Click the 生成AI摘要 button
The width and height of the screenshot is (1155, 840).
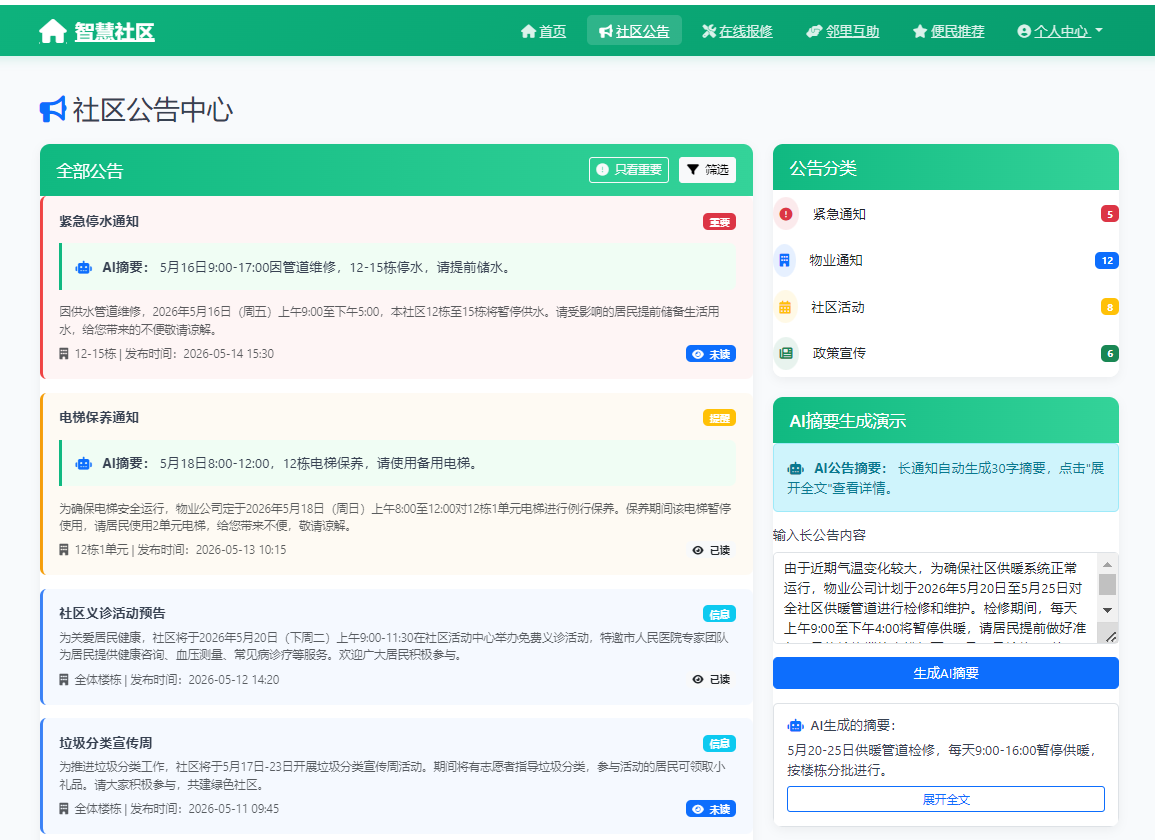pyautogui.click(x=946, y=673)
